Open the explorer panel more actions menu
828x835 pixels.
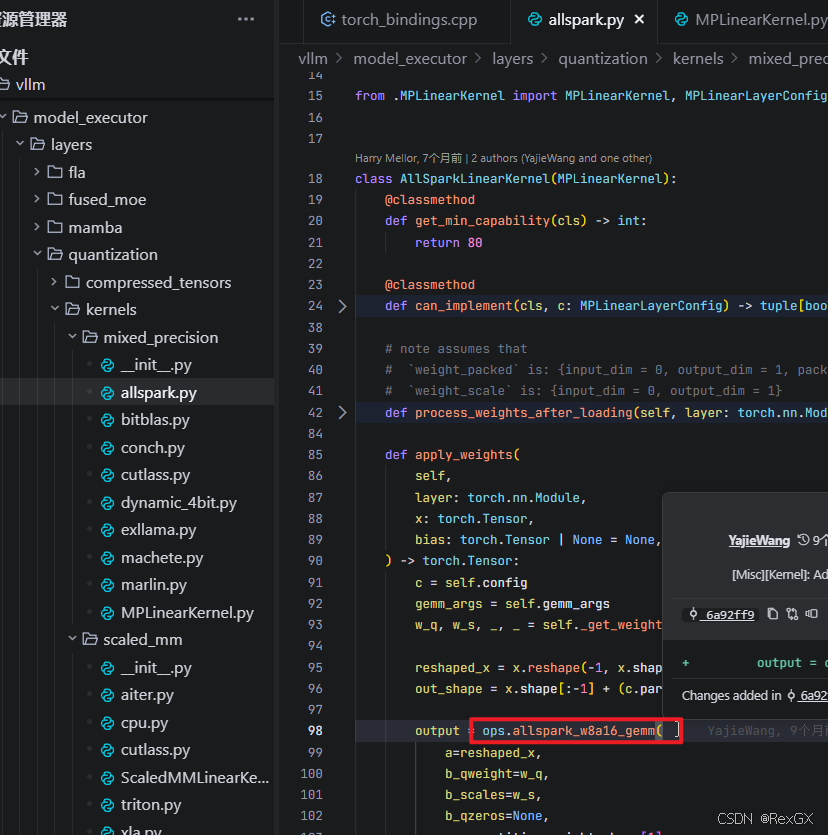245,19
